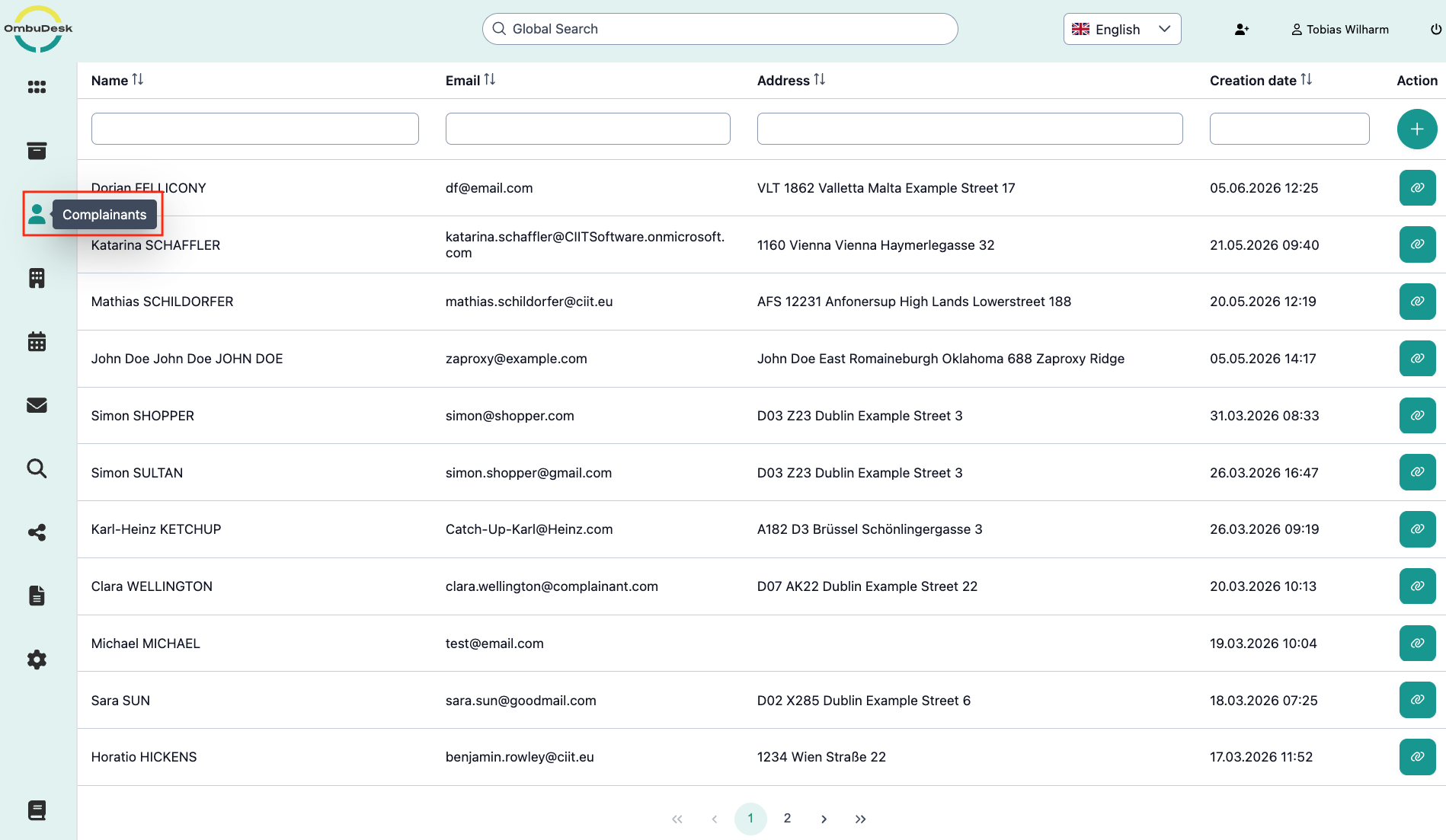This screenshot has width=1446, height=840.
Task: Open link action for Simon SULTAN row
Action: [1417, 472]
